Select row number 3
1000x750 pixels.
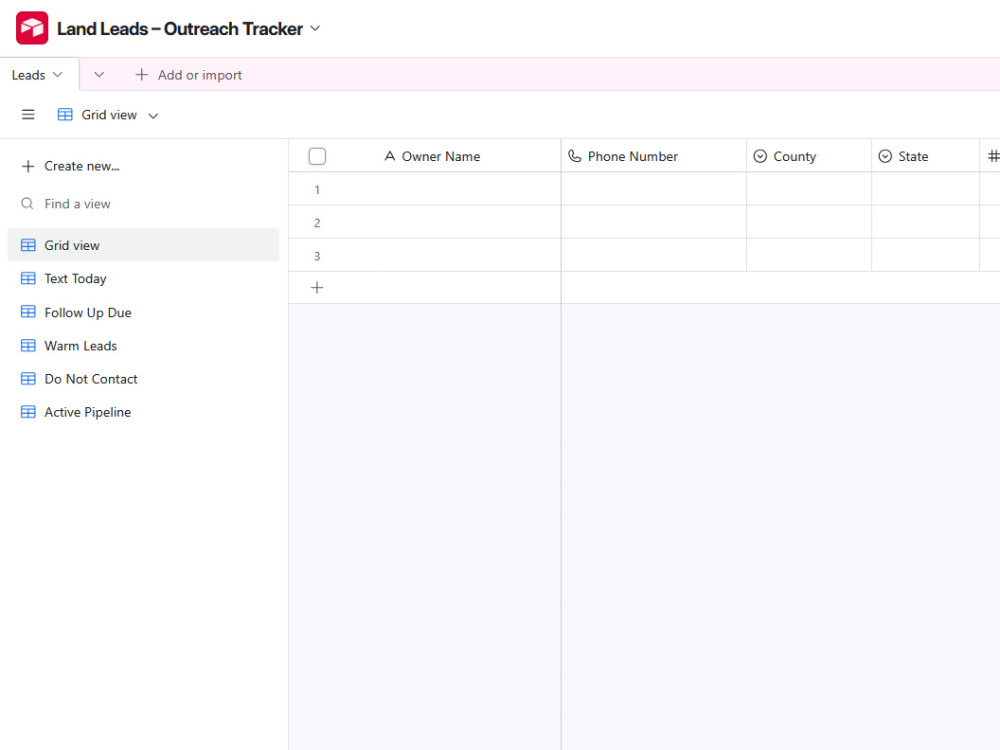pyautogui.click(x=317, y=256)
